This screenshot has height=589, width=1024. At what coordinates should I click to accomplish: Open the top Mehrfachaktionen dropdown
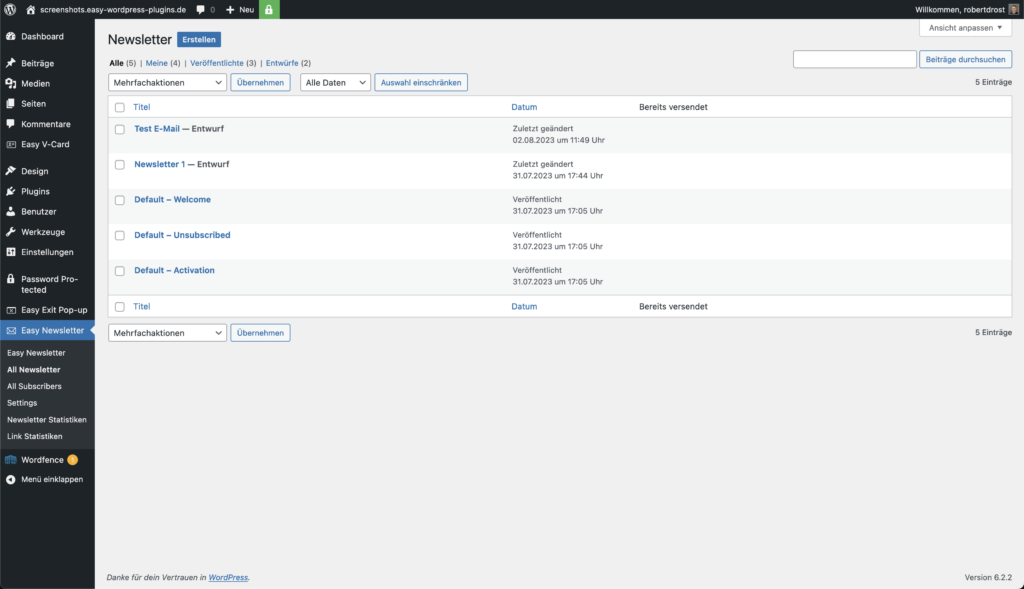click(167, 82)
